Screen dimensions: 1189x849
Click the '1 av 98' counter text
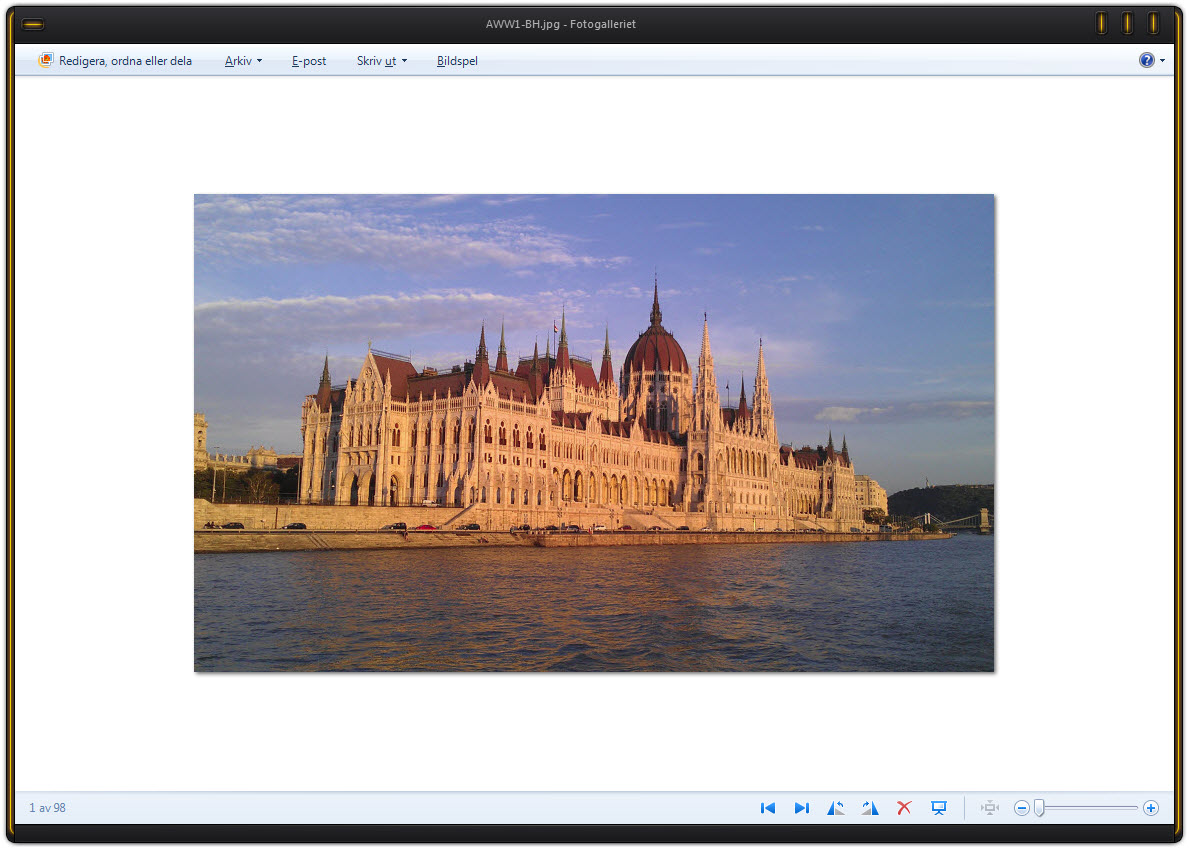[x=47, y=808]
